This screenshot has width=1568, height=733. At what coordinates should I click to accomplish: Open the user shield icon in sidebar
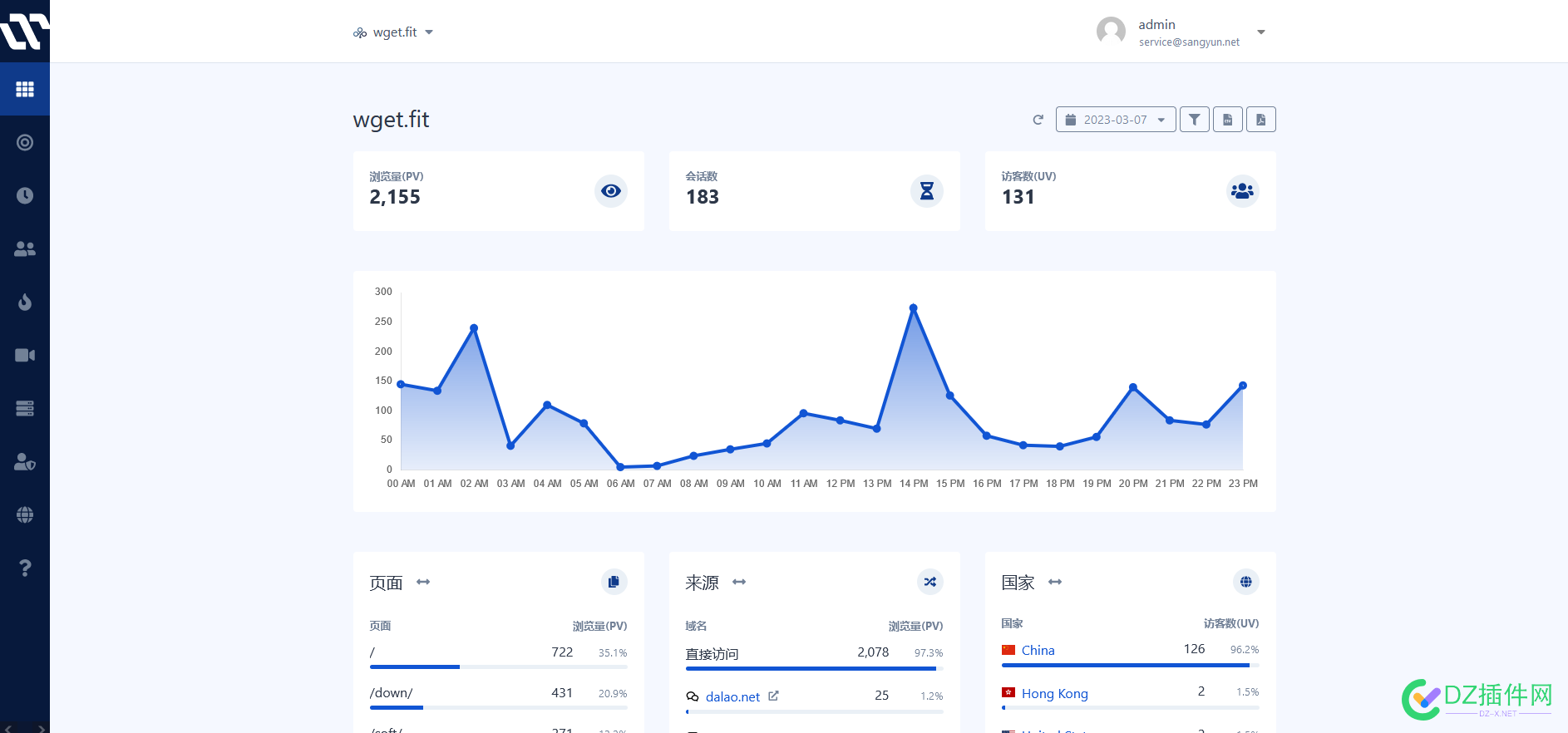pyautogui.click(x=25, y=461)
